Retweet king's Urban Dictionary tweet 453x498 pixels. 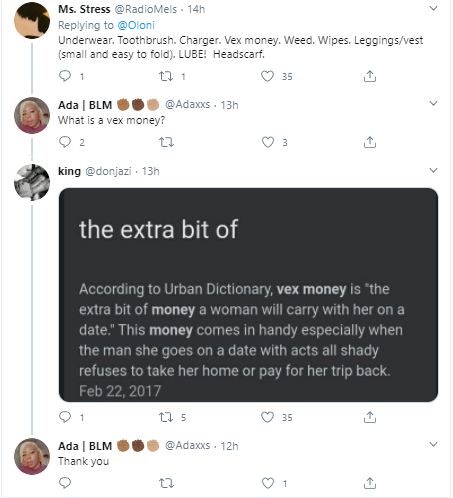pyautogui.click(x=166, y=417)
